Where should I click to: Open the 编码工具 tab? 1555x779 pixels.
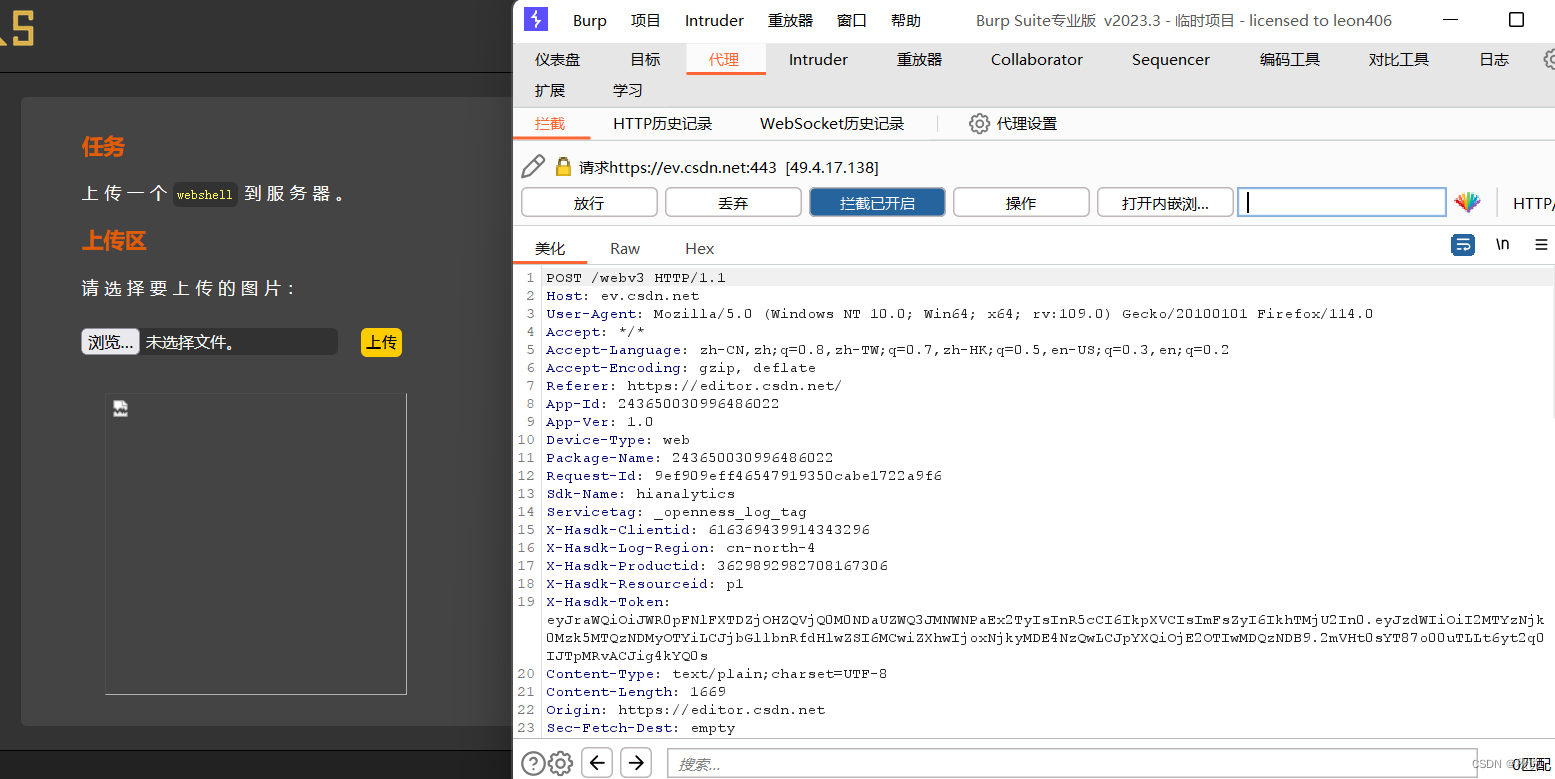pos(1290,59)
